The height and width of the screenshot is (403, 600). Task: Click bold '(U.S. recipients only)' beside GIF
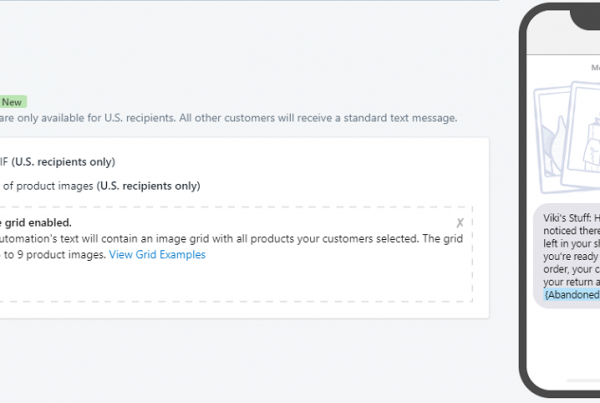(65, 161)
